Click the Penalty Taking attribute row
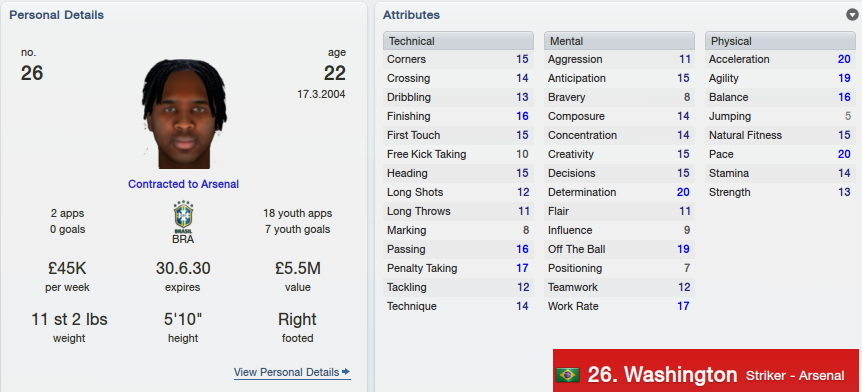862x392 pixels. click(x=458, y=268)
